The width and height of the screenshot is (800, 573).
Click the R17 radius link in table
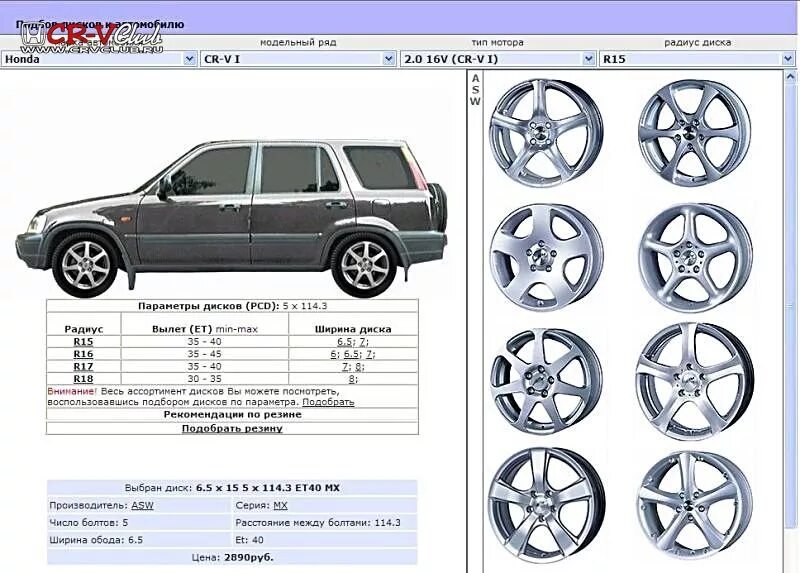83,366
